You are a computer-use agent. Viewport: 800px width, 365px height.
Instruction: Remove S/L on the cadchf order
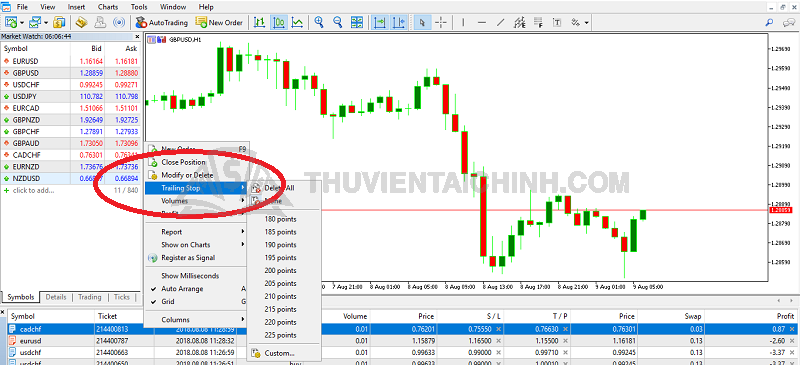(x=498, y=329)
